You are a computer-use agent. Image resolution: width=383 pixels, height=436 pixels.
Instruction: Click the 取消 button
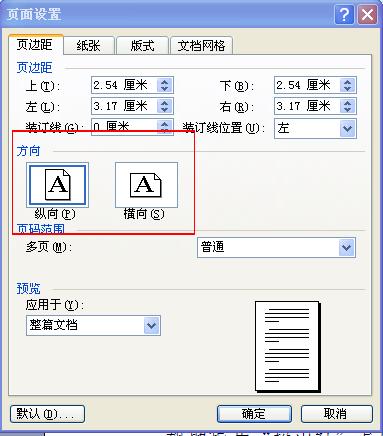(x=336, y=414)
